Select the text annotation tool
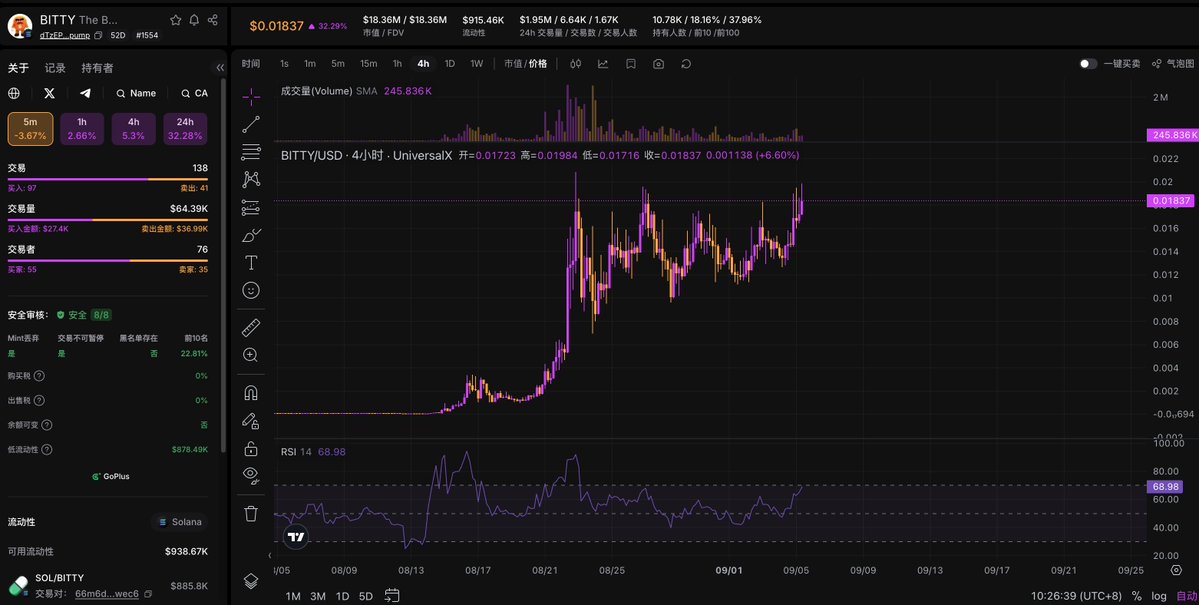Image resolution: width=1199 pixels, height=605 pixels. point(251,263)
